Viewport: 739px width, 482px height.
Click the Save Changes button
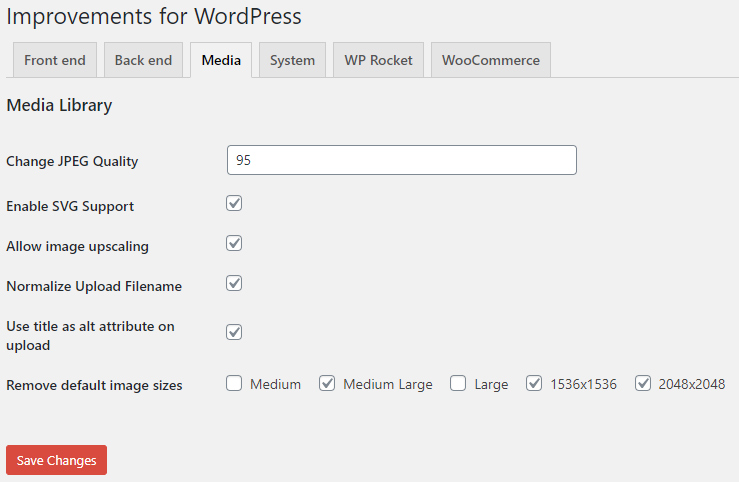coord(57,460)
